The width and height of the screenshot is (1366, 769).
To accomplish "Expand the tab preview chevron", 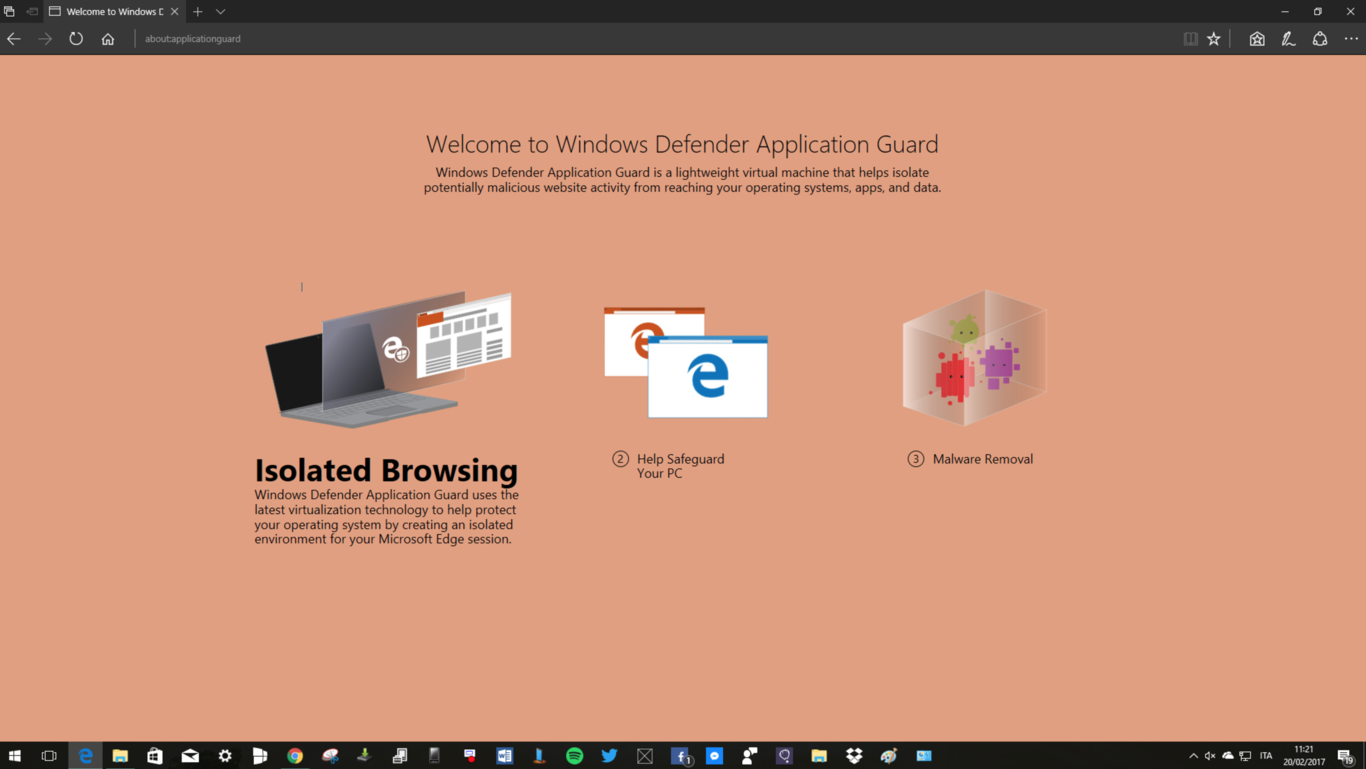I will [221, 12].
